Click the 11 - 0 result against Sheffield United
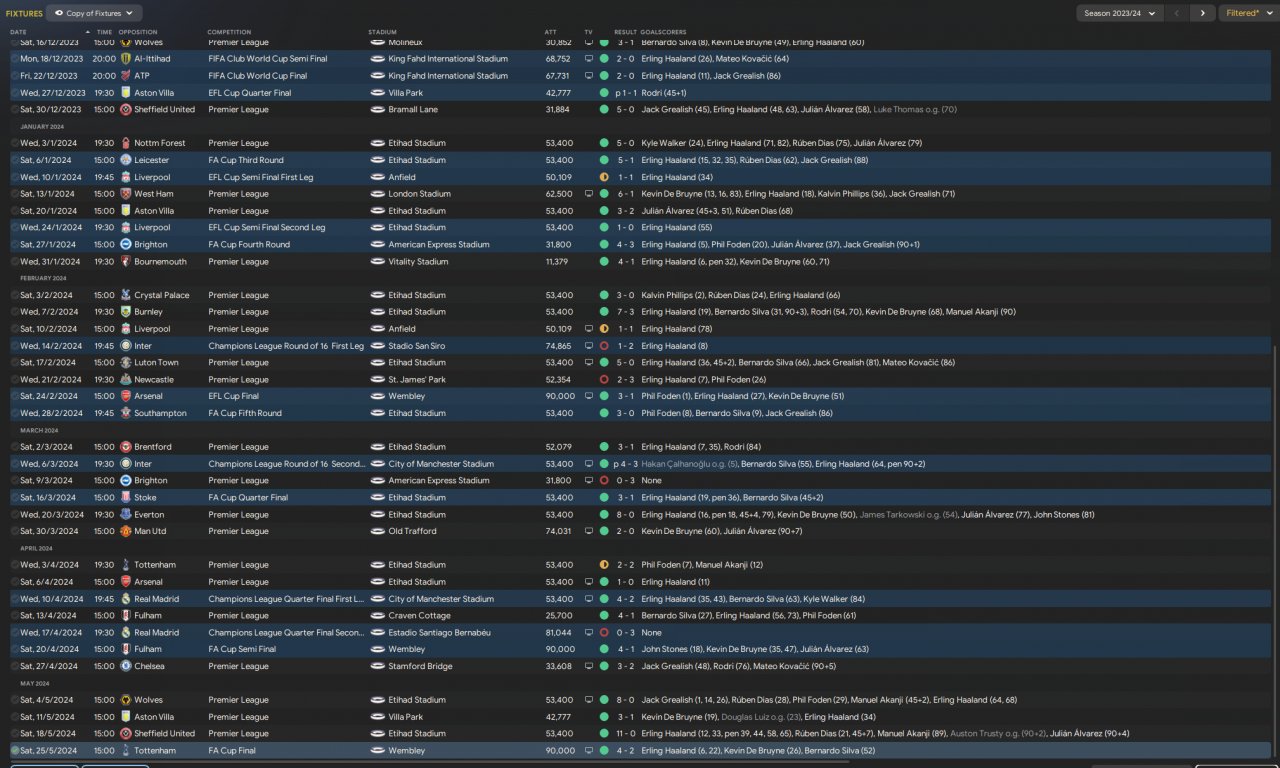The width and height of the screenshot is (1280, 768). pyautogui.click(x=625, y=733)
